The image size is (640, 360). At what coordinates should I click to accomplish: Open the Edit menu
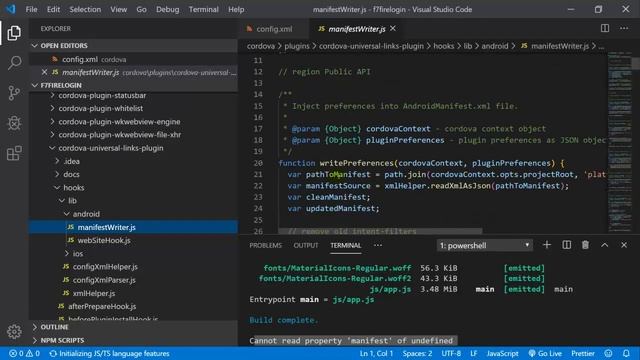coord(53,9)
